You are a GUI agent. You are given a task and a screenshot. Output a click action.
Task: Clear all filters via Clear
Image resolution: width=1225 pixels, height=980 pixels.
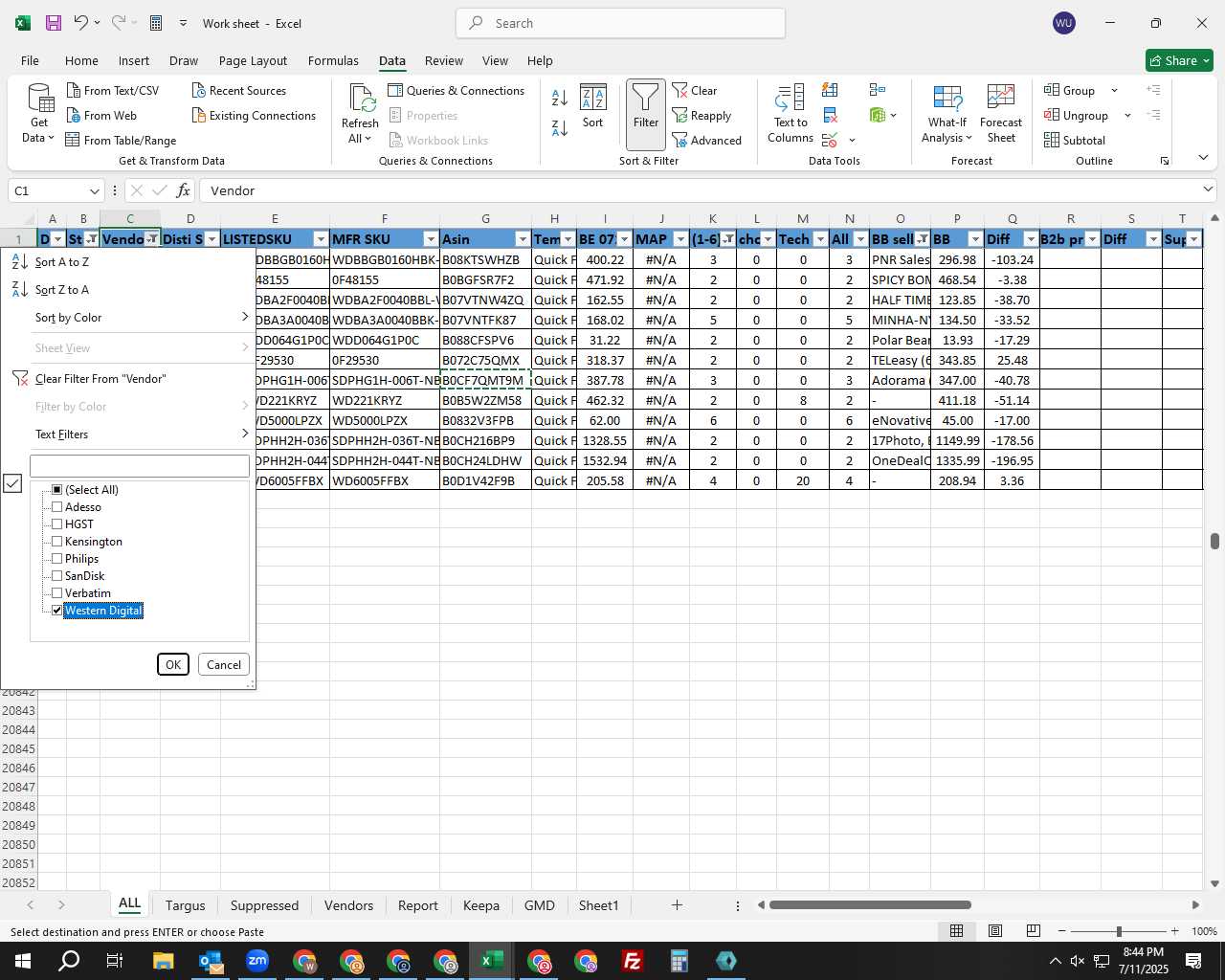coord(695,90)
